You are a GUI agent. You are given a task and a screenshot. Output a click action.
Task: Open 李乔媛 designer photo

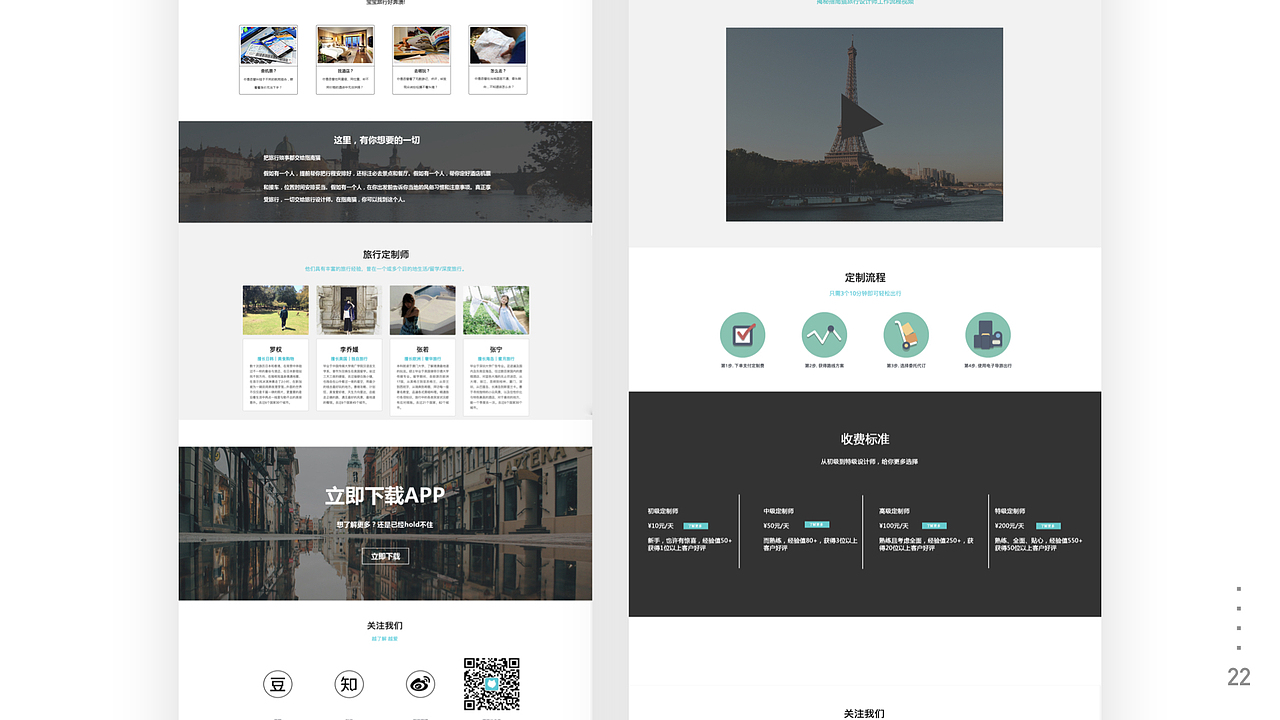tap(349, 310)
